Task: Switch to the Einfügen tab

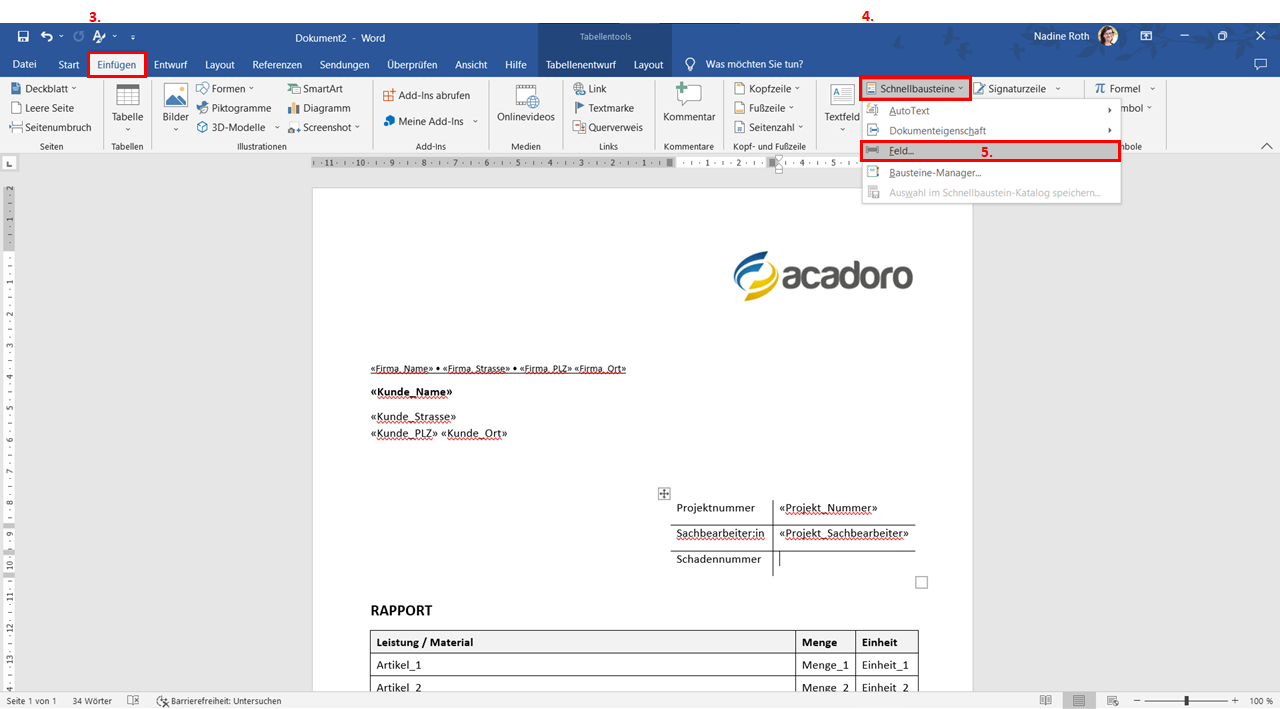Action: [117, 65]
